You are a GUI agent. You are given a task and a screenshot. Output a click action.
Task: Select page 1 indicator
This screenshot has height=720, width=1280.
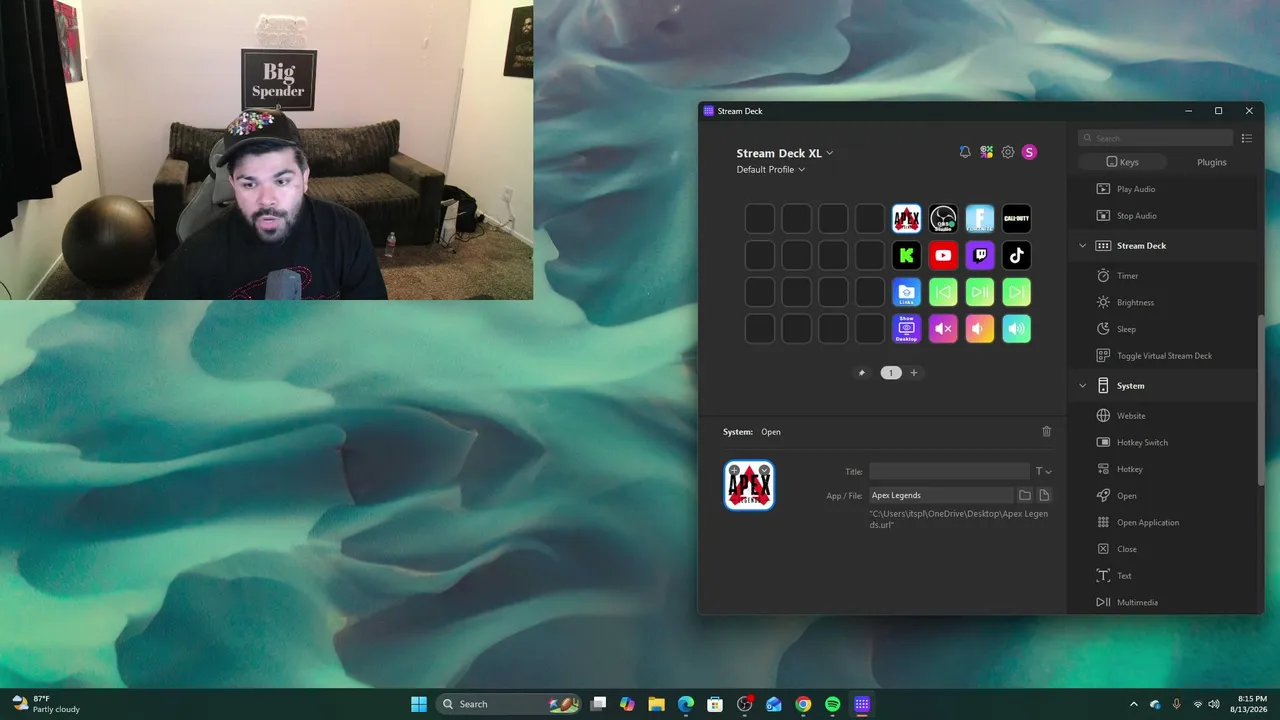click(891, 373)
